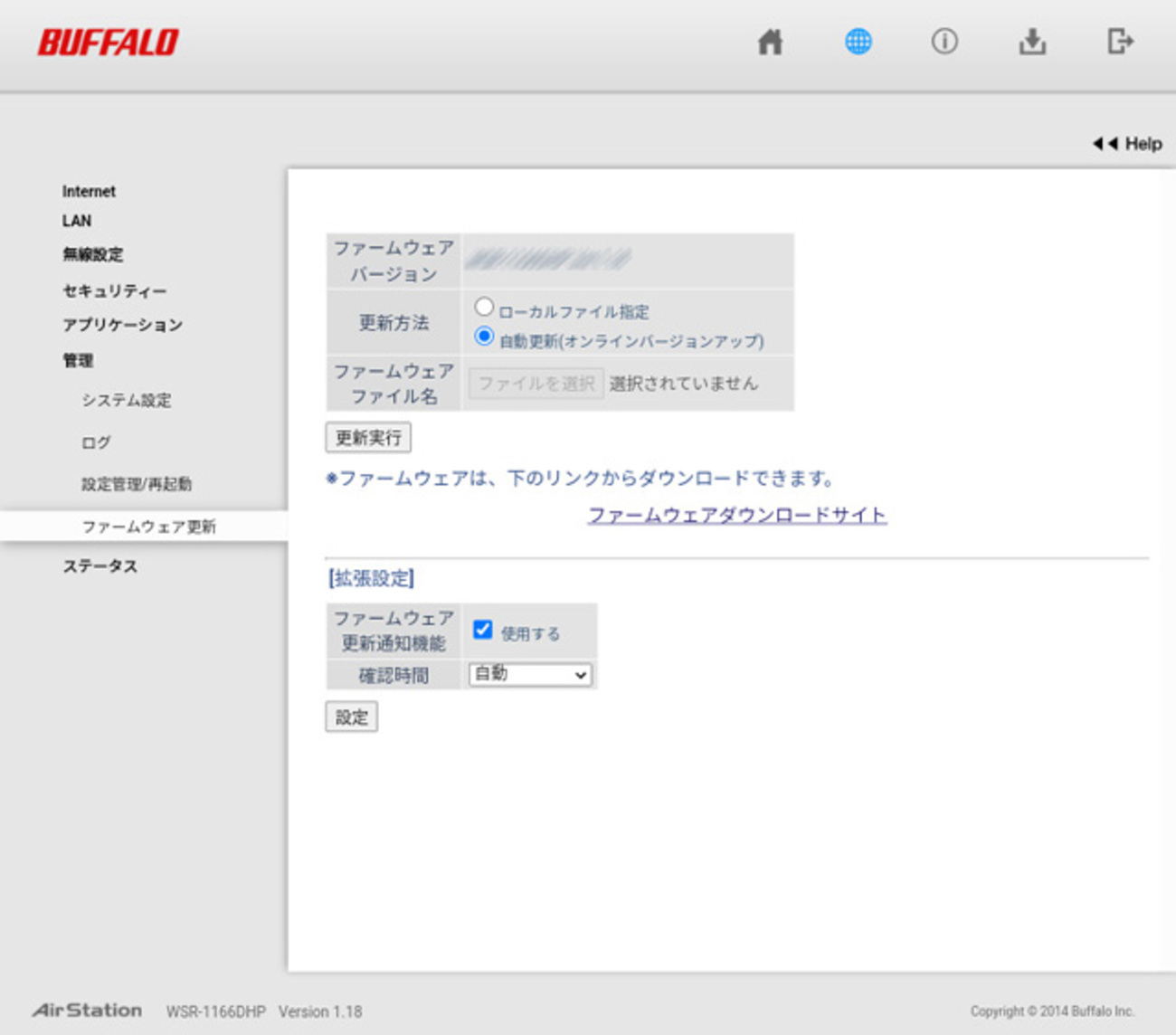Click the home icon in the top bar
1176x1035 pixels.
point(770,42)
